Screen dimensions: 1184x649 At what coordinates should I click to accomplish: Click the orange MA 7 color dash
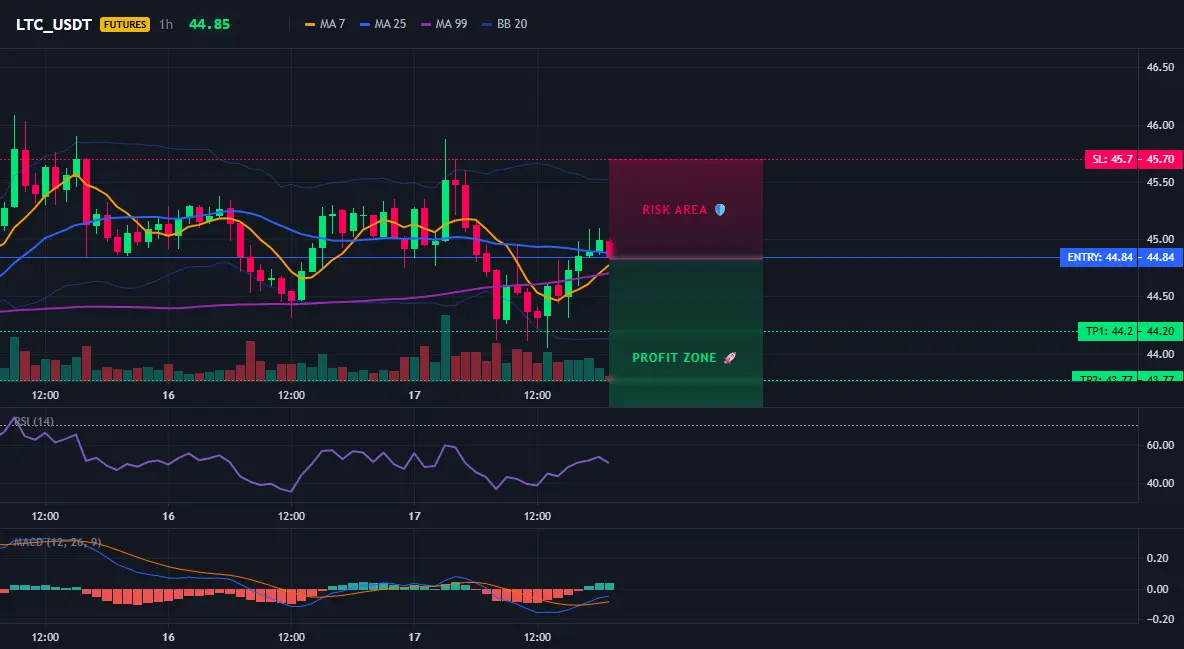click(310, 24)
